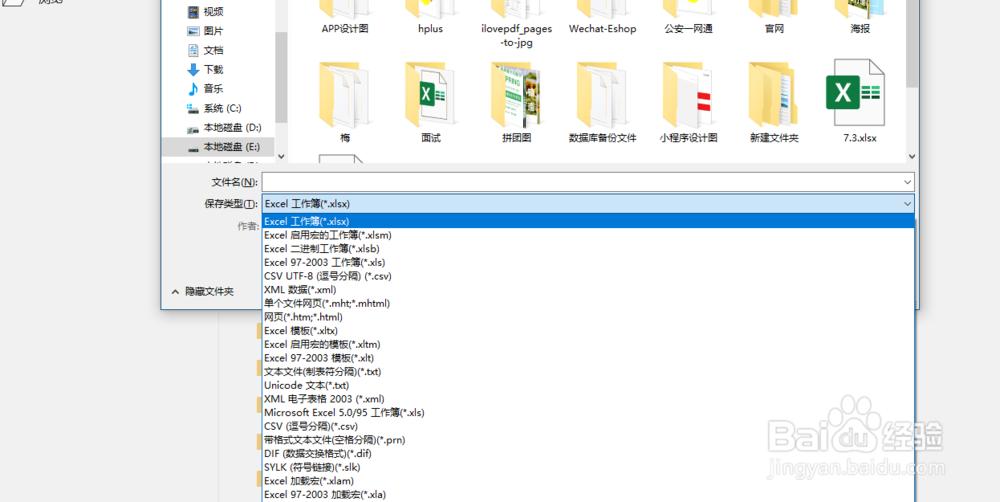Screen dimensions: 1000x502
Task: Select Excel 加载宏(*.xlam)
Action: [588, 481]
